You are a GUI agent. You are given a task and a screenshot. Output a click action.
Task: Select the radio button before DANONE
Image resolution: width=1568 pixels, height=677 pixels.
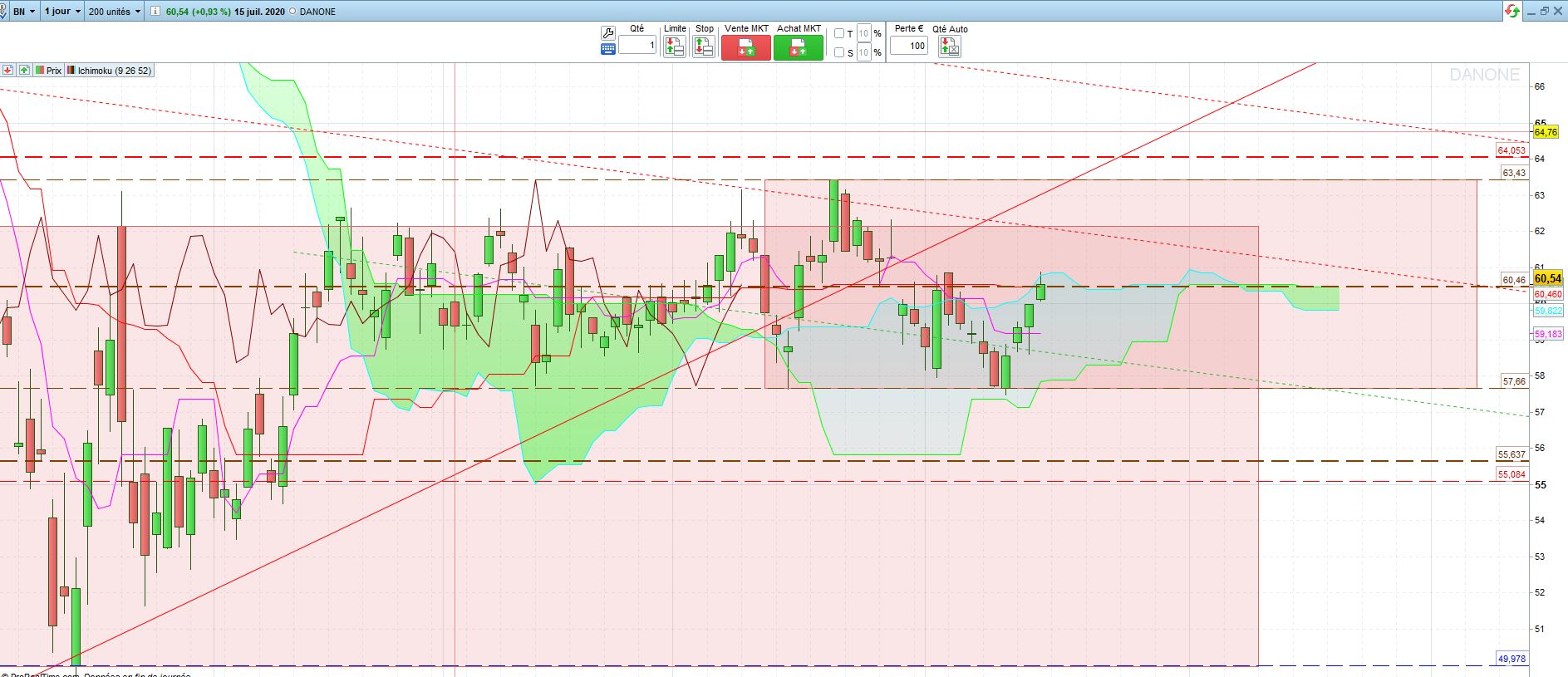click(292, 12)
